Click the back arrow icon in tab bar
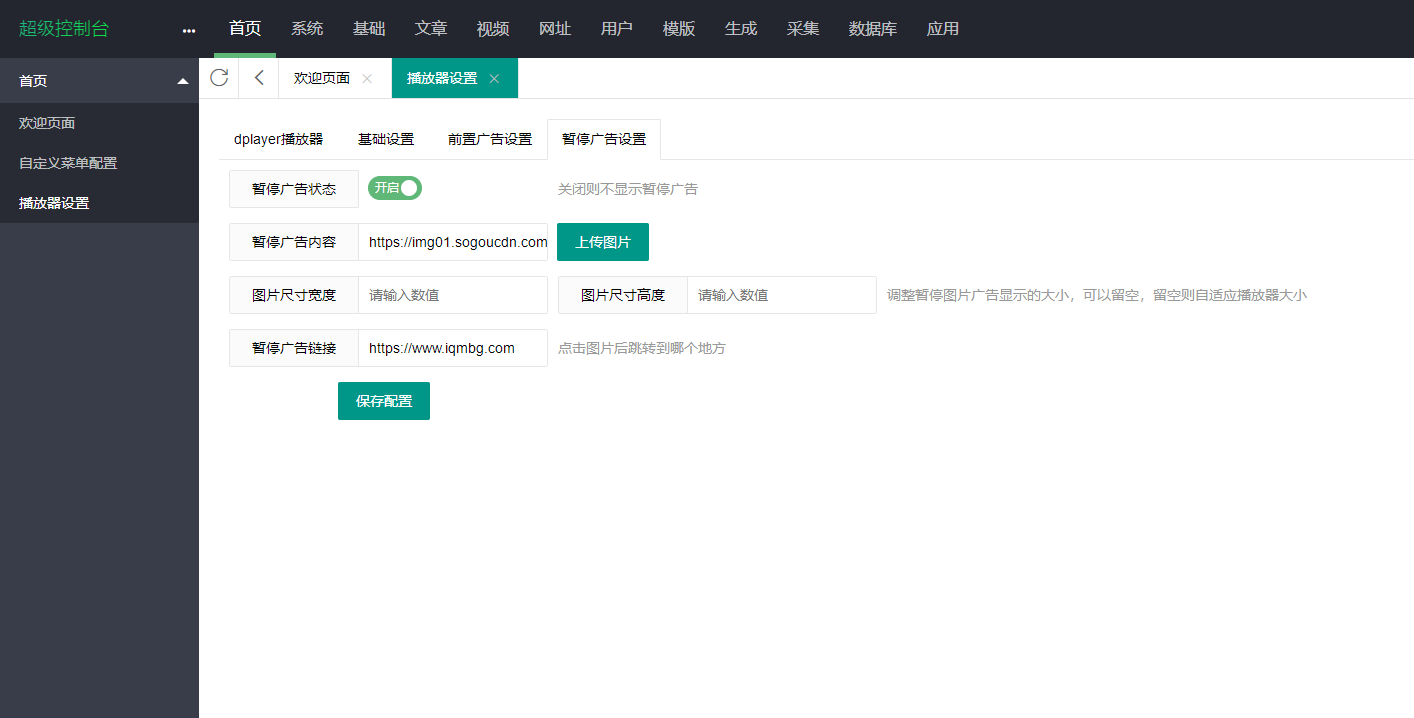1414x718 pixels. pos(259,78)
